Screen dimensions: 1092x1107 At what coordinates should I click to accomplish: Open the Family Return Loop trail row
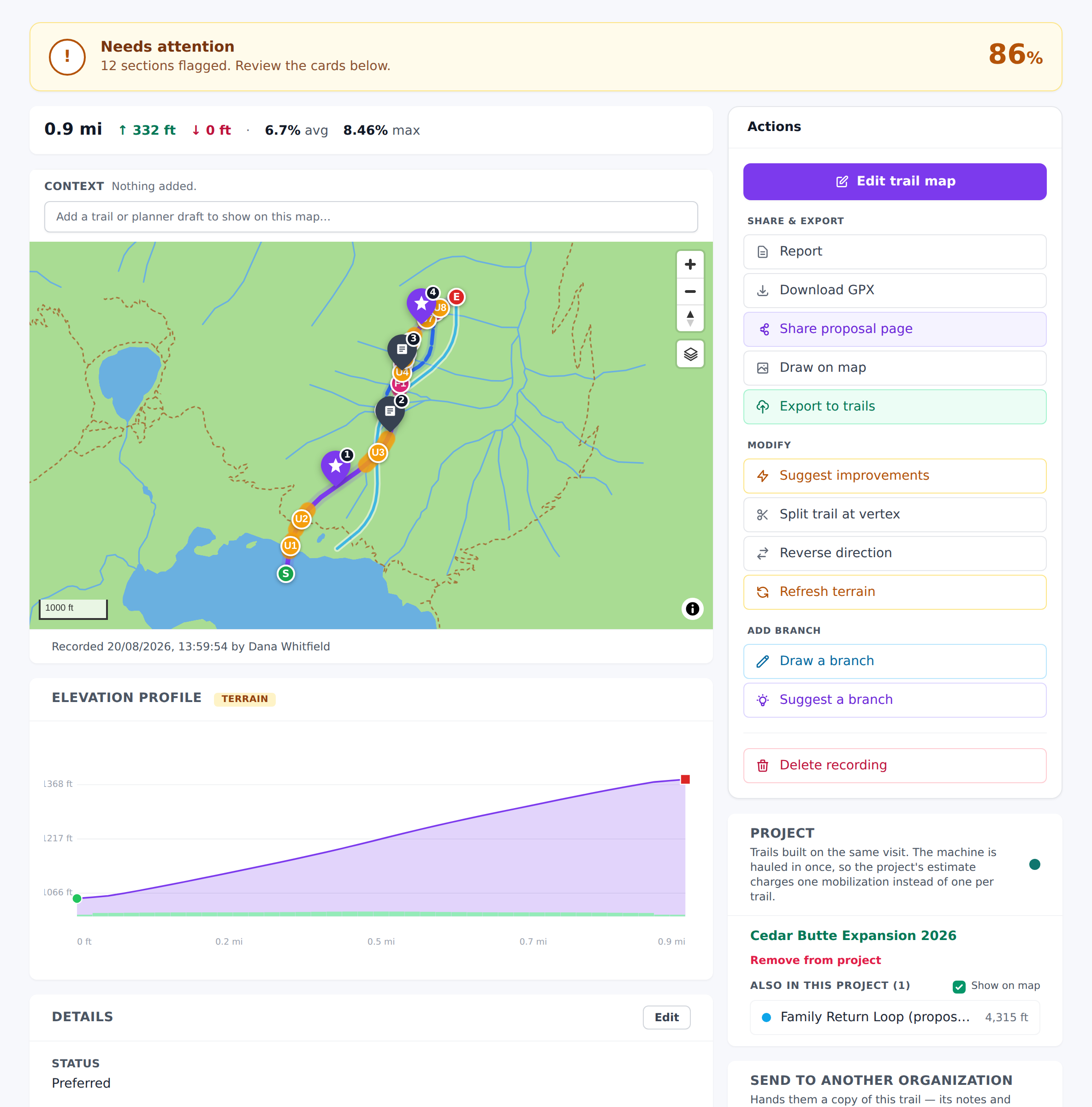tap(894, 1017)
